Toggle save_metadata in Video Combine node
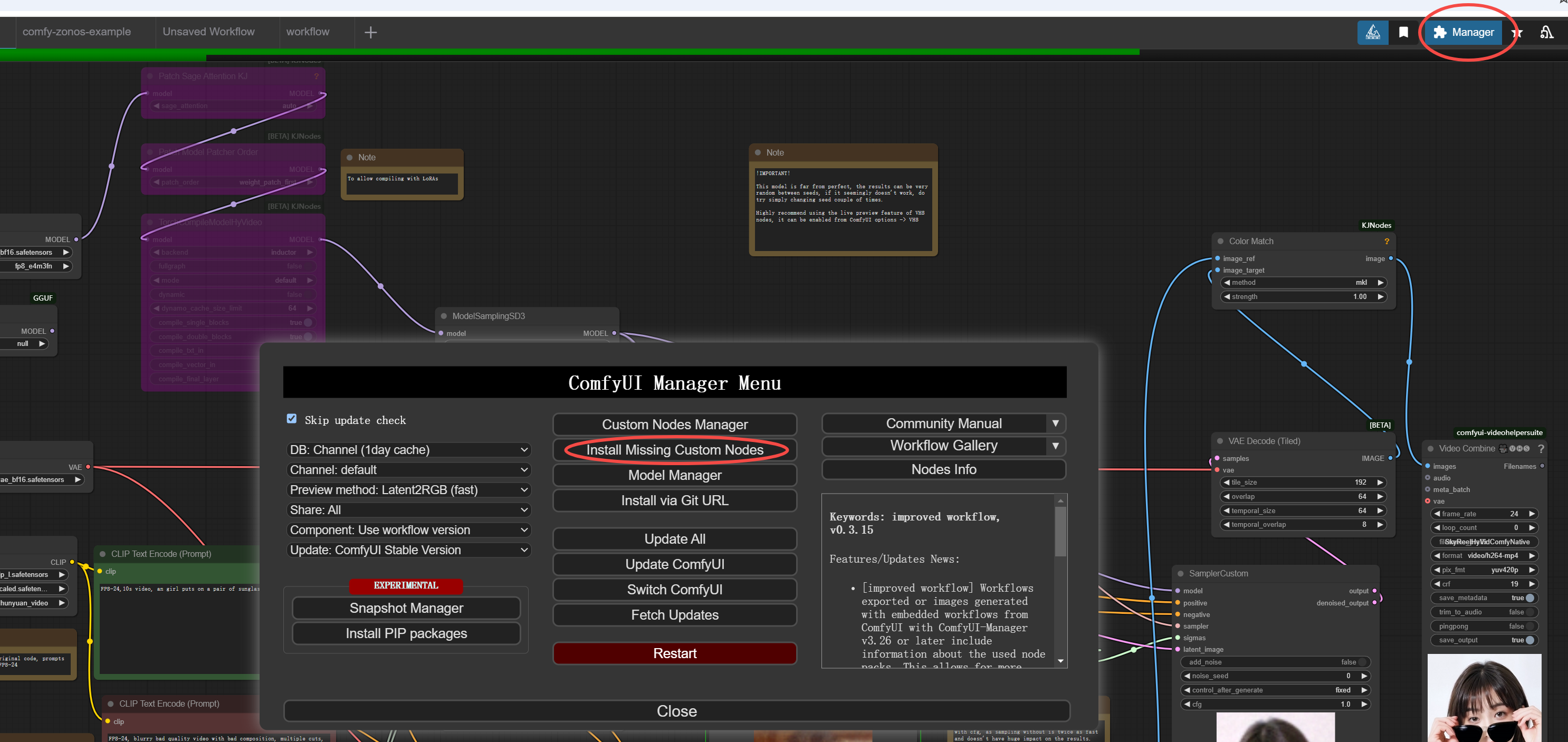The width and height of the screenshot is (1568, 742). click(1529, 598)
